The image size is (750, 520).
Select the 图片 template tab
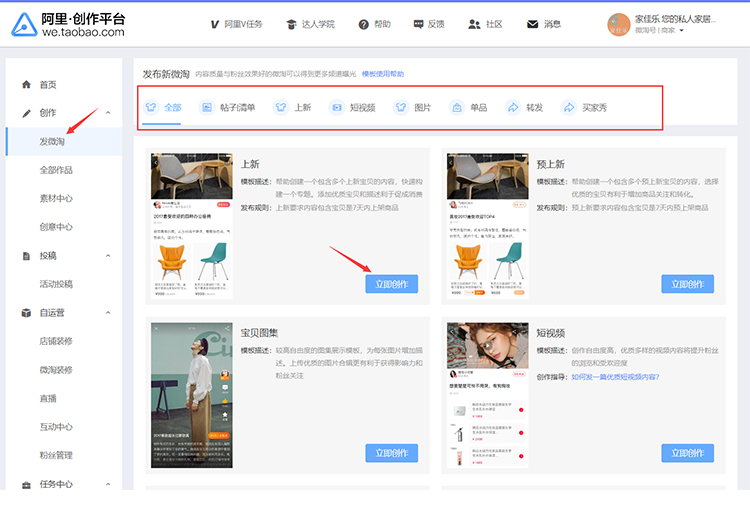[412, 108]
